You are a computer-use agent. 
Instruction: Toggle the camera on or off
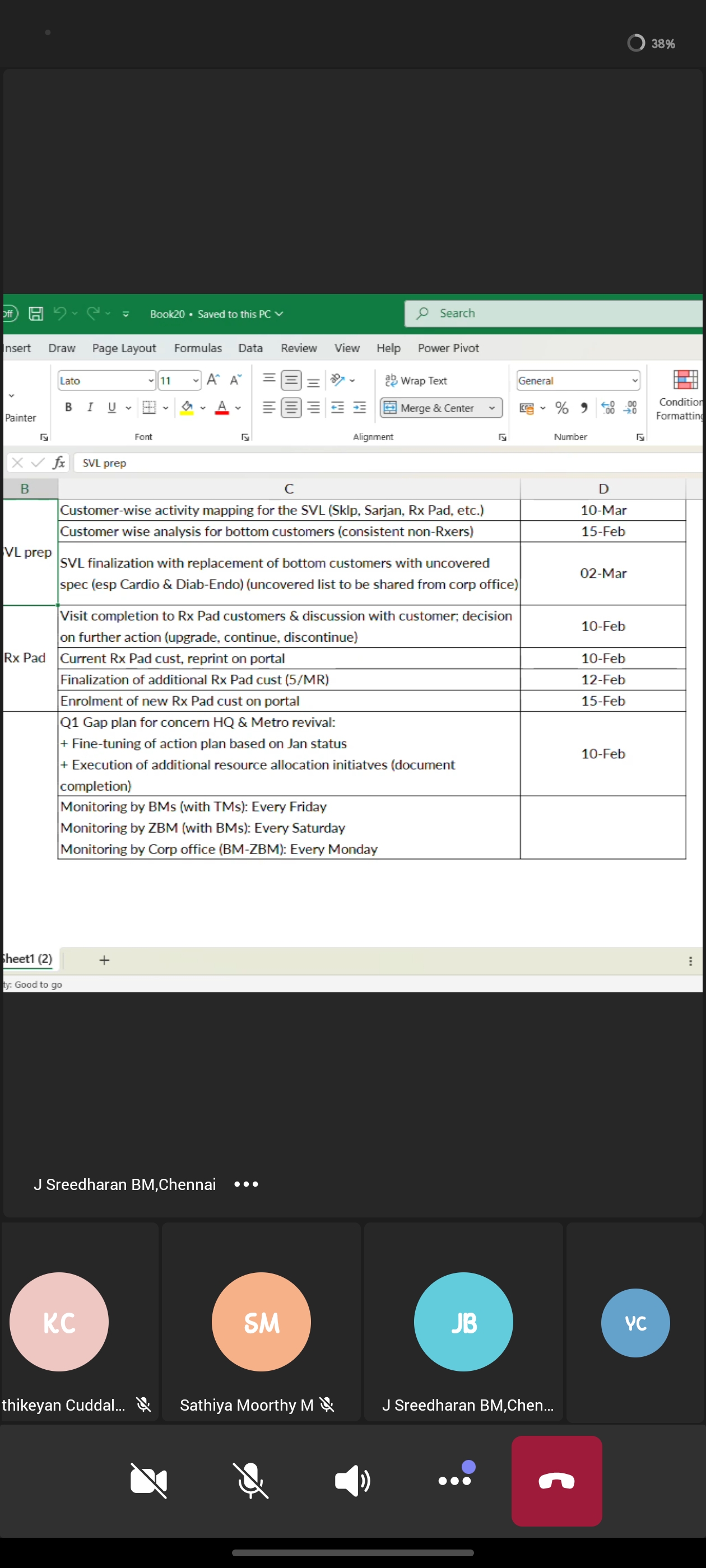[148, 1480]
